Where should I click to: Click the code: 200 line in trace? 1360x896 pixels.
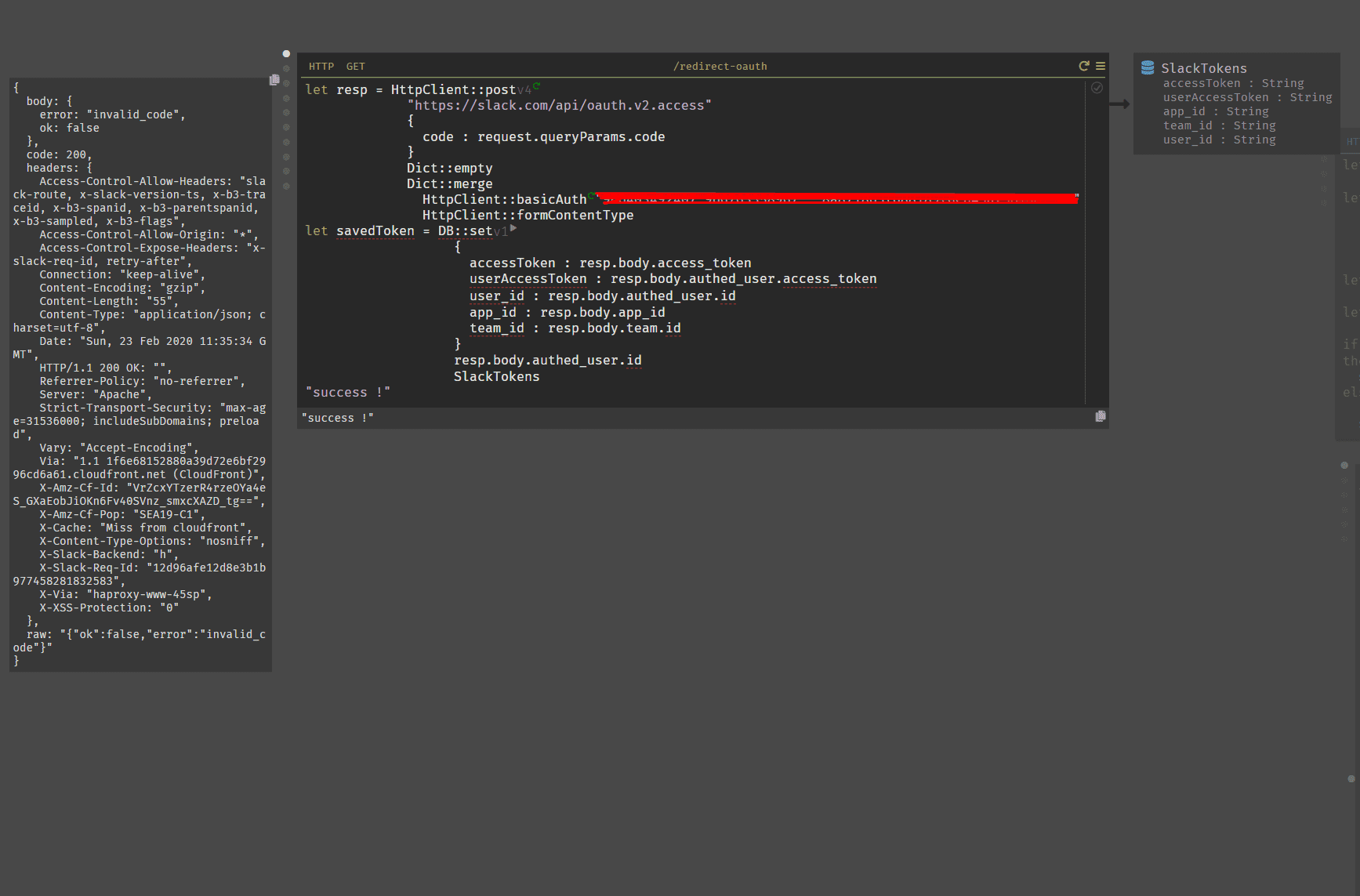click(60, 154)
